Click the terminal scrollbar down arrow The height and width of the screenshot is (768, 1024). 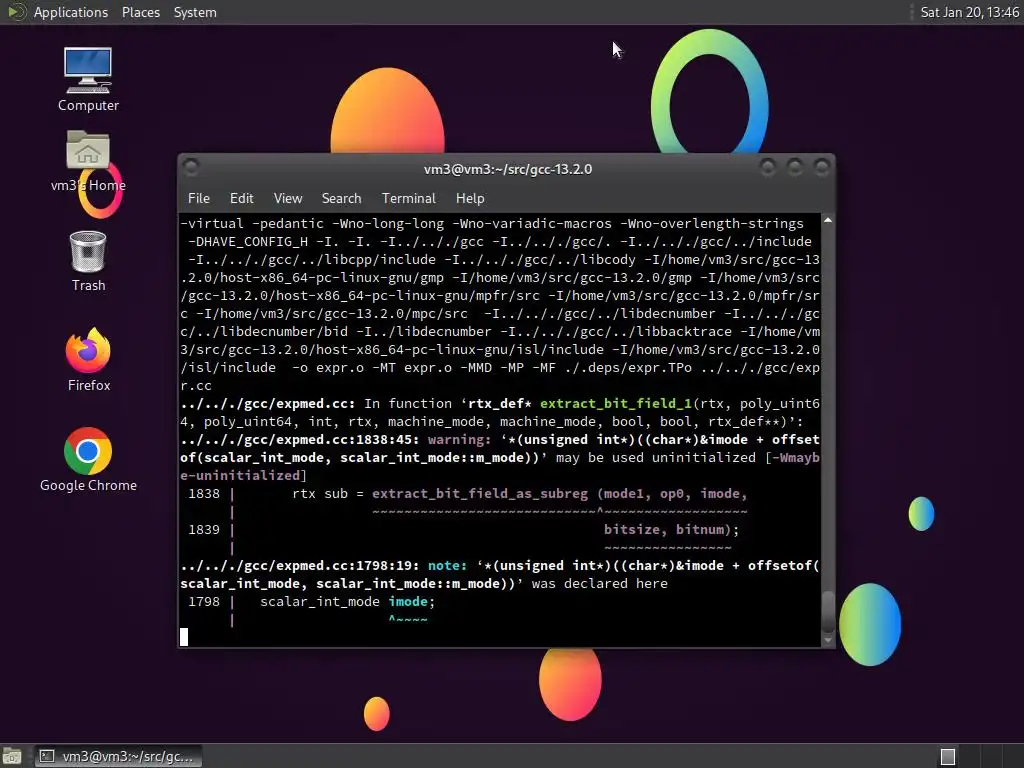click(827, 641)
